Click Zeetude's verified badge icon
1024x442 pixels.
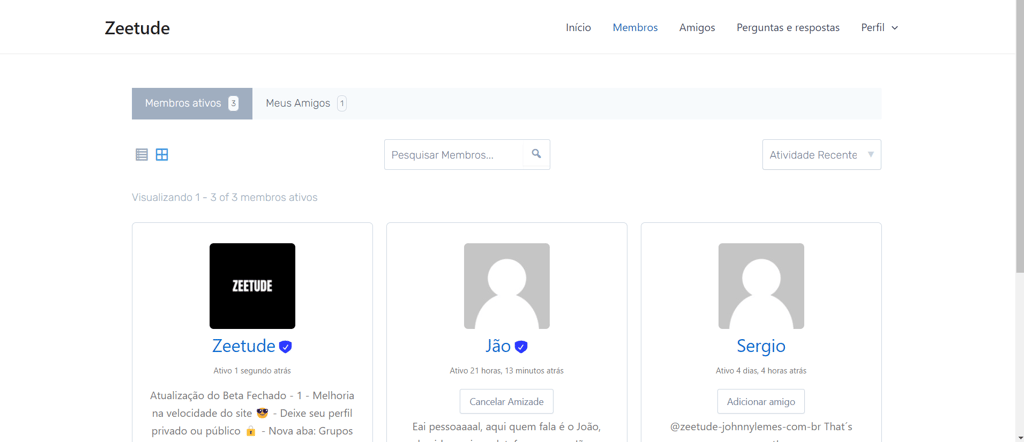(285, 346)
